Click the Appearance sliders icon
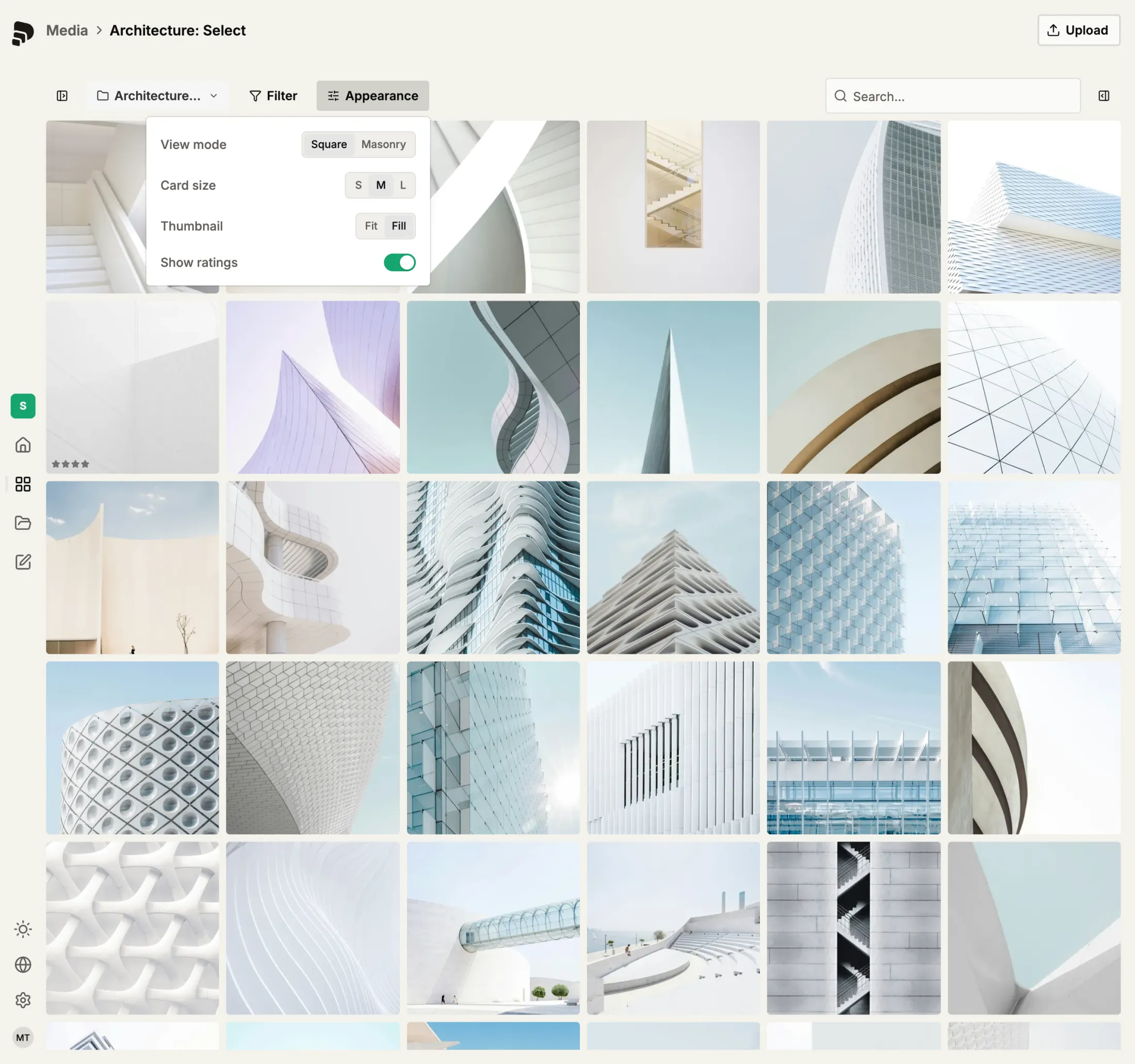This screenshot has width=1135, height=1064. pyautogui.click(x=333, y=96)
